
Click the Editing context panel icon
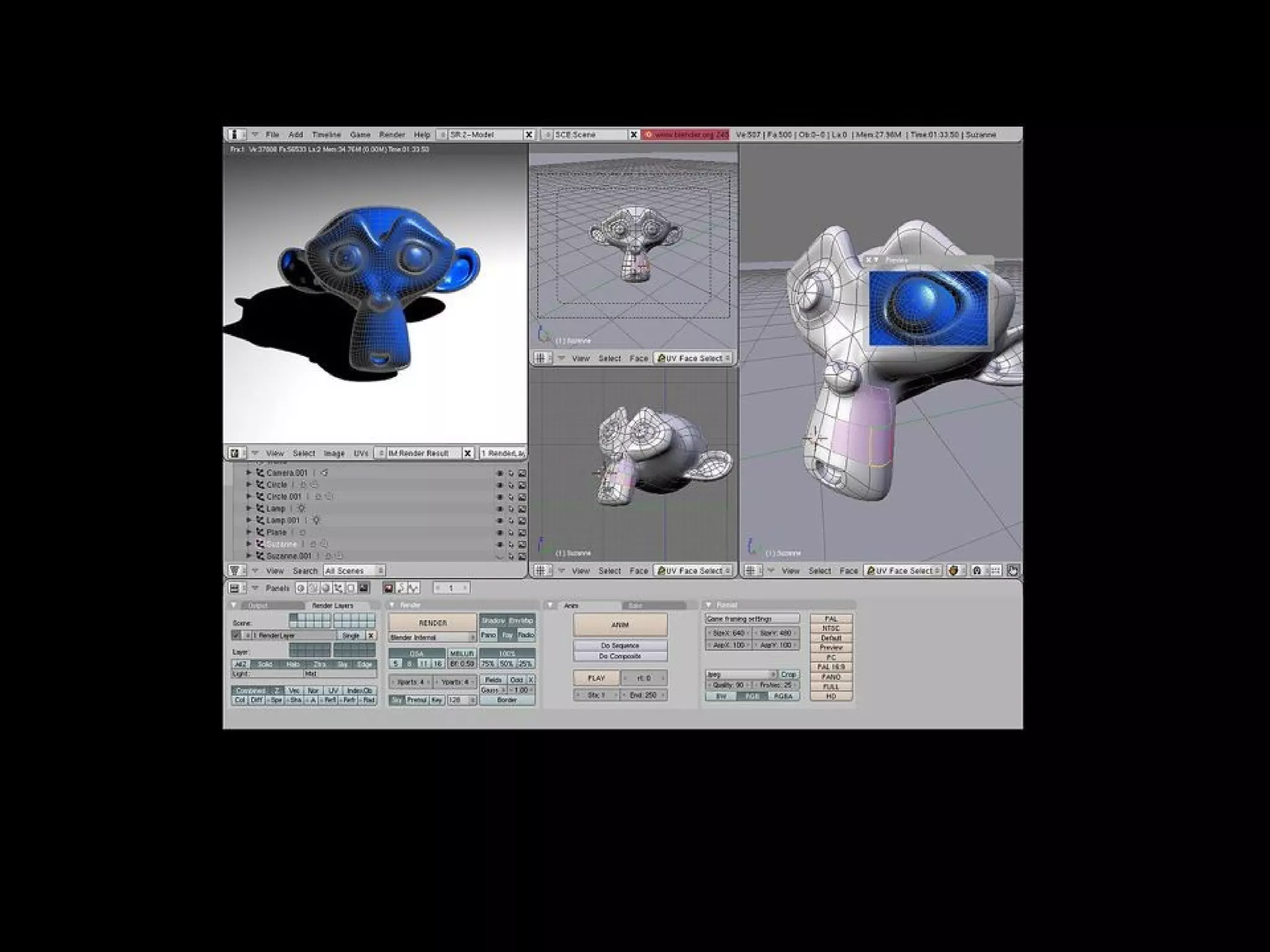(351, 588)
